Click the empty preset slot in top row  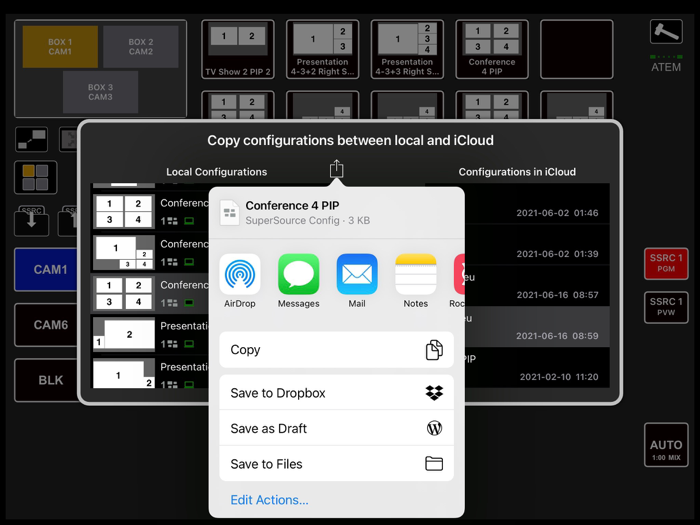point(577,49)
